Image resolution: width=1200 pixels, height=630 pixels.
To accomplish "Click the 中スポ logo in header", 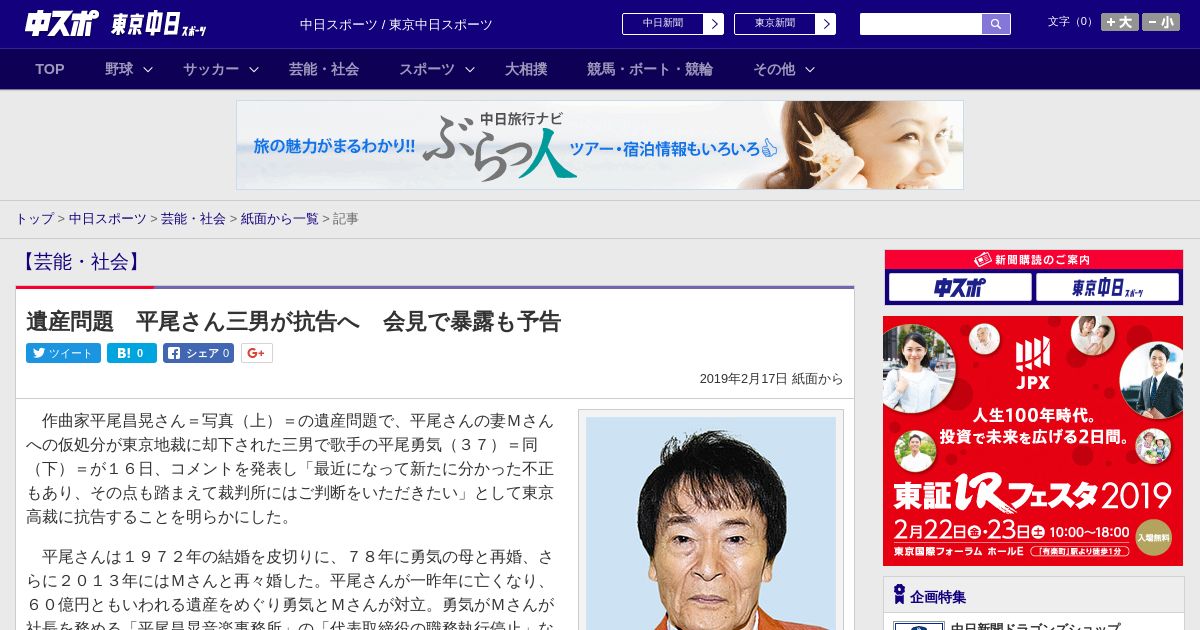I will [62, 23].
